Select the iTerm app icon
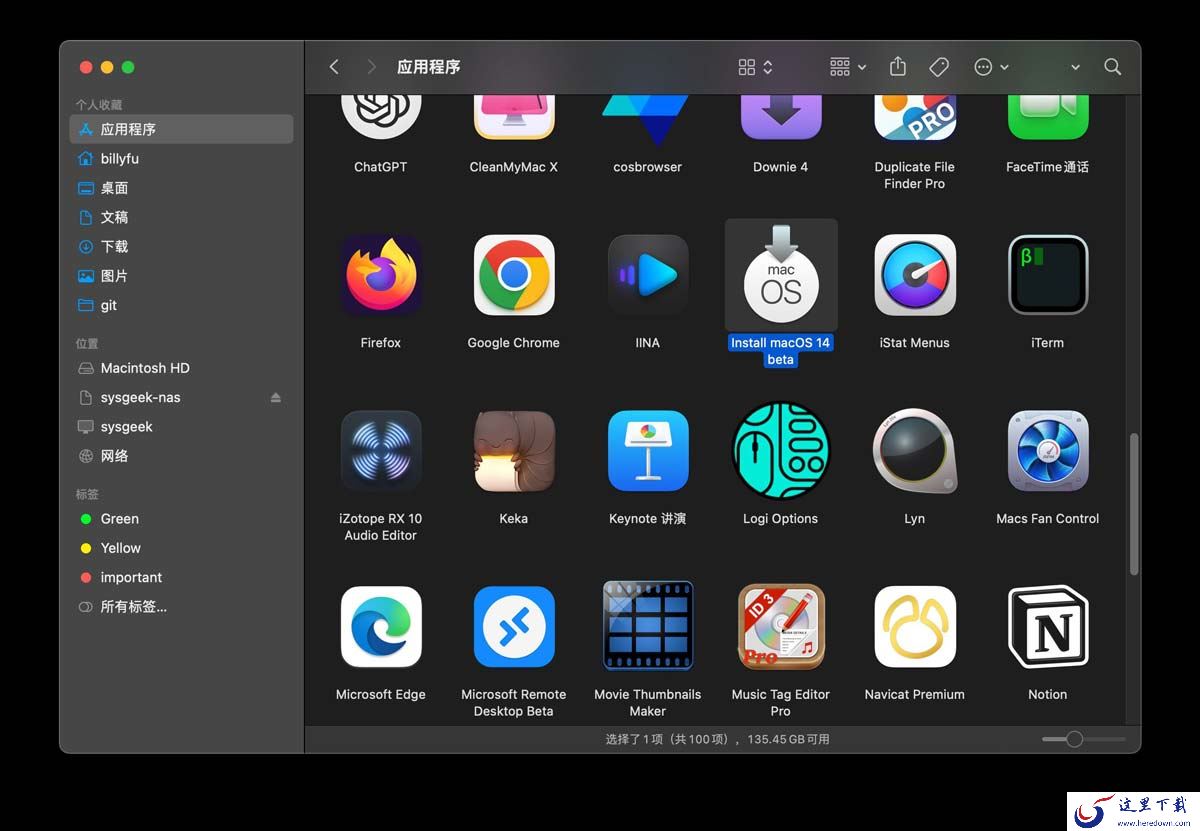The image size is (1200, 831). coord(1048,275)
